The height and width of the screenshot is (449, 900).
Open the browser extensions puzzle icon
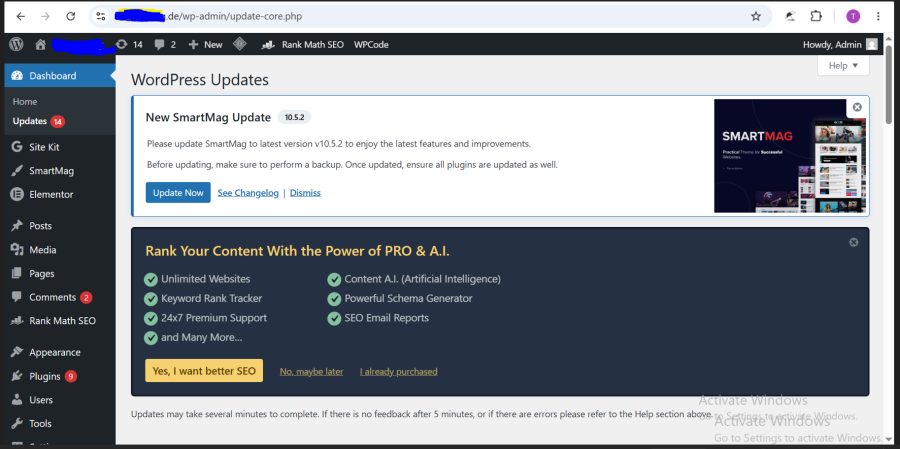coord(816,16)
